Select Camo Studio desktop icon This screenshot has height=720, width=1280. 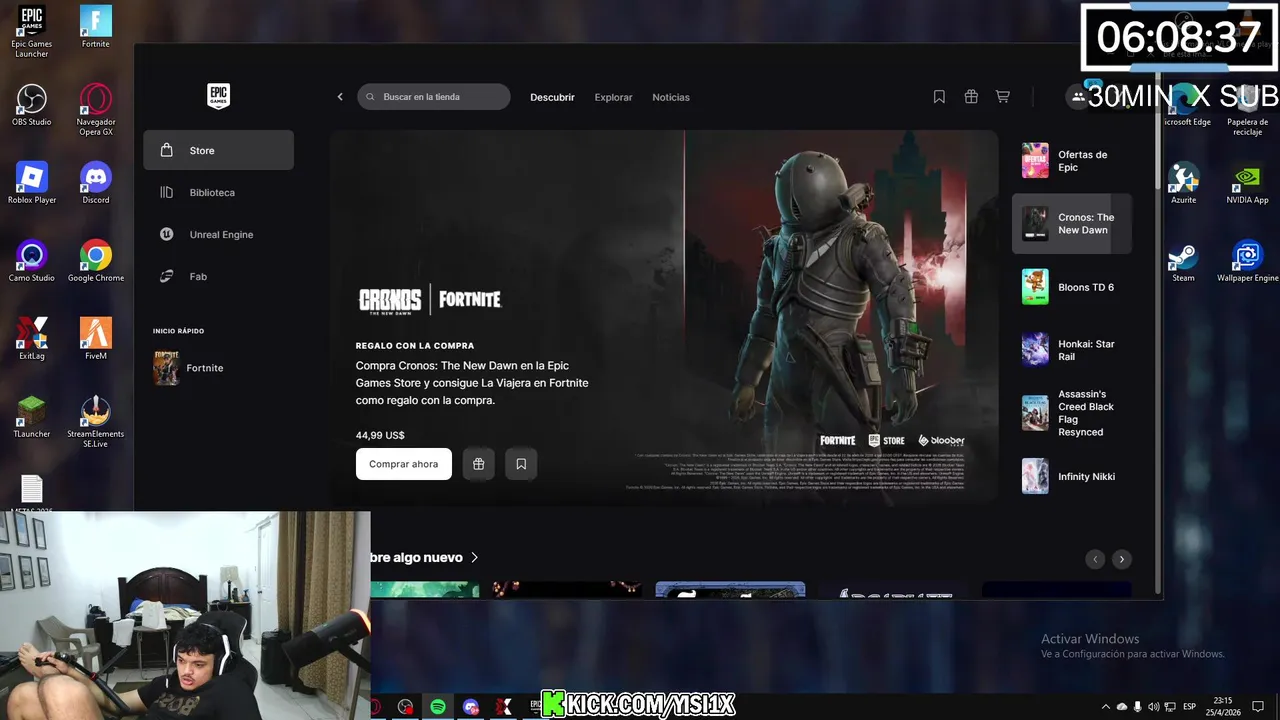32,261
